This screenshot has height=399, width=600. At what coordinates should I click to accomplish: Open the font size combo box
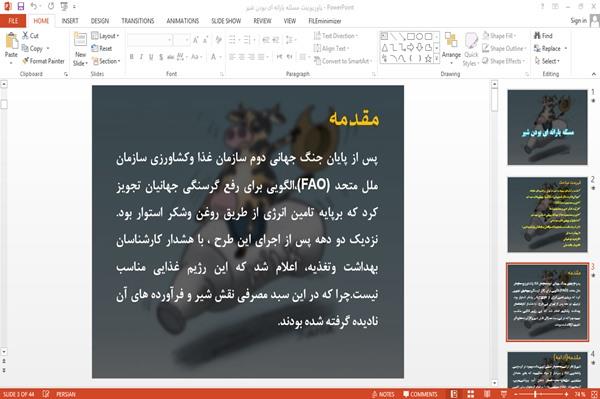181,40
